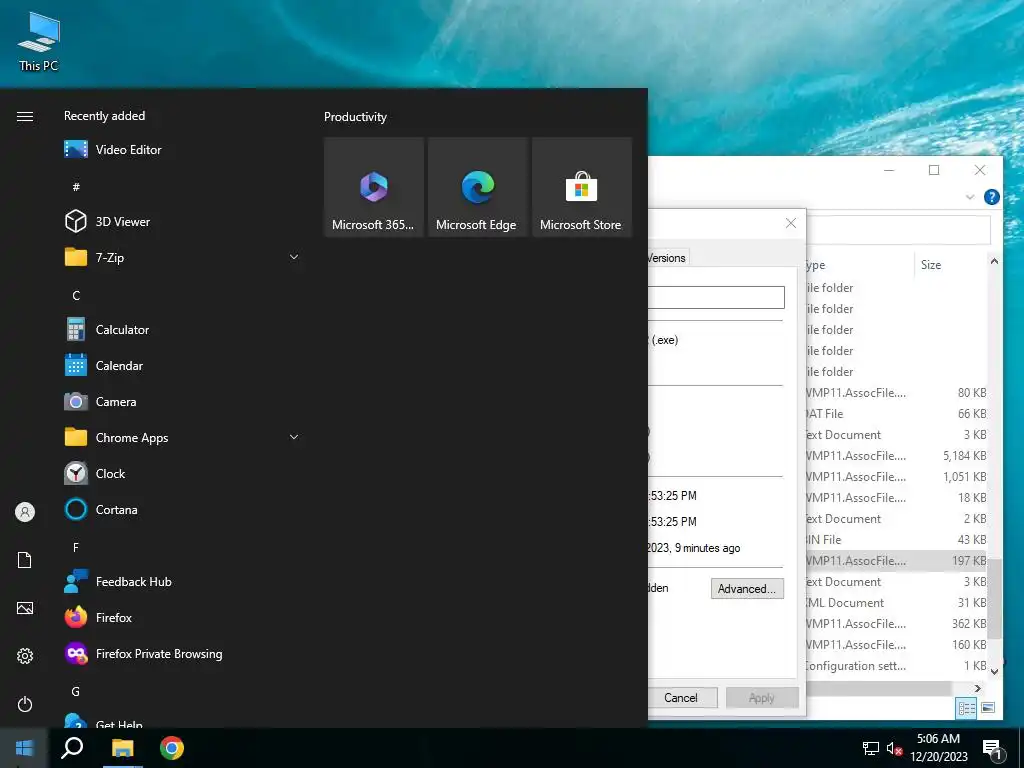Open File Explorer from the taskbar
Image resolution: width=1024 pixels, height=768 pixels.
coord(122,748)
